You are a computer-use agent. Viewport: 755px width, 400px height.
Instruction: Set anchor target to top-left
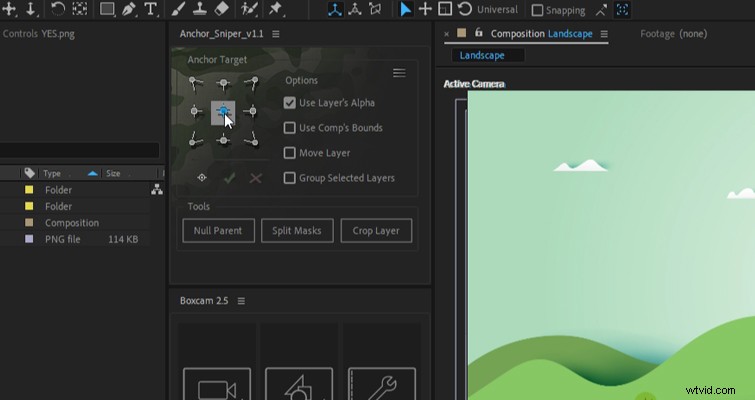tap(195, 83)
